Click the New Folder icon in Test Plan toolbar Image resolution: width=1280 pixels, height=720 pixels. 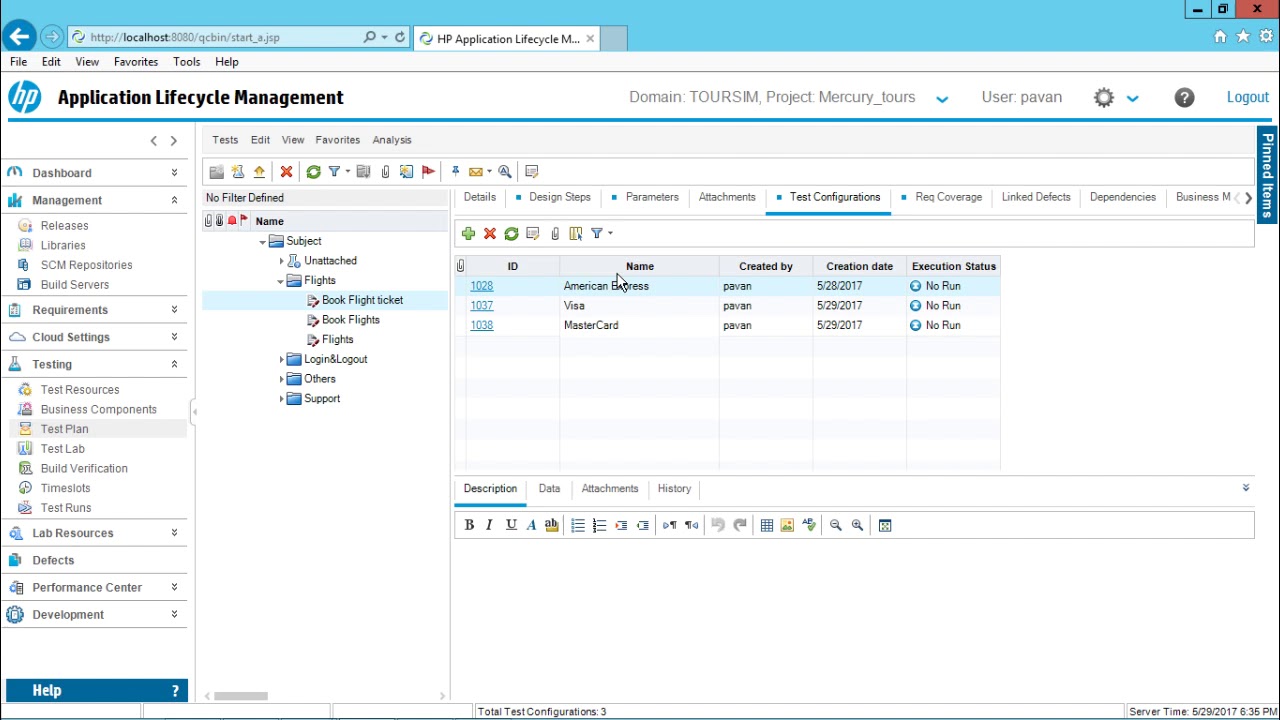[217, 172]
